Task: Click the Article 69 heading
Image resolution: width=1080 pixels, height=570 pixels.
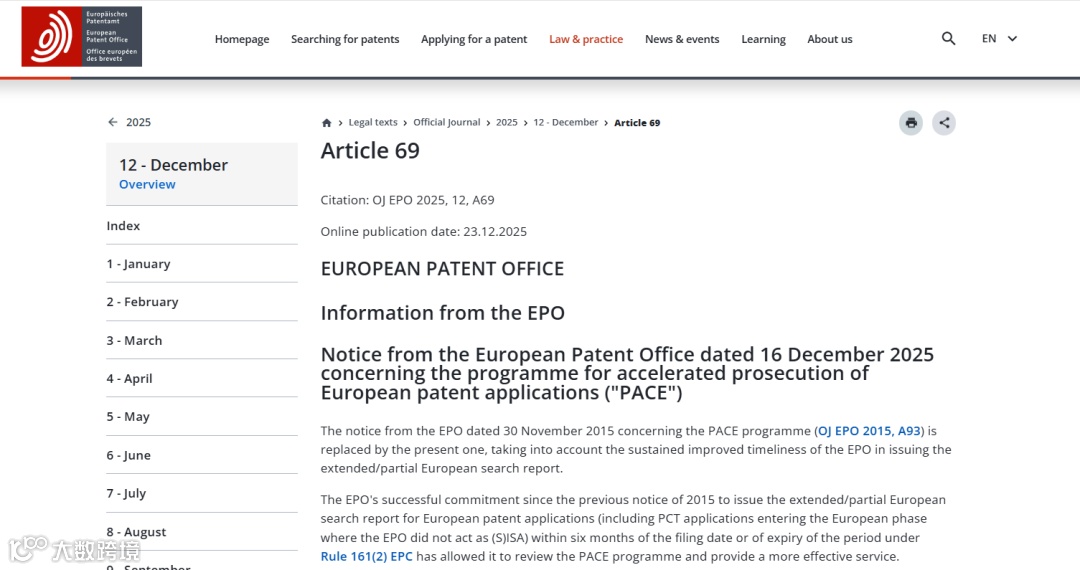Action: (x=370, y=151)
